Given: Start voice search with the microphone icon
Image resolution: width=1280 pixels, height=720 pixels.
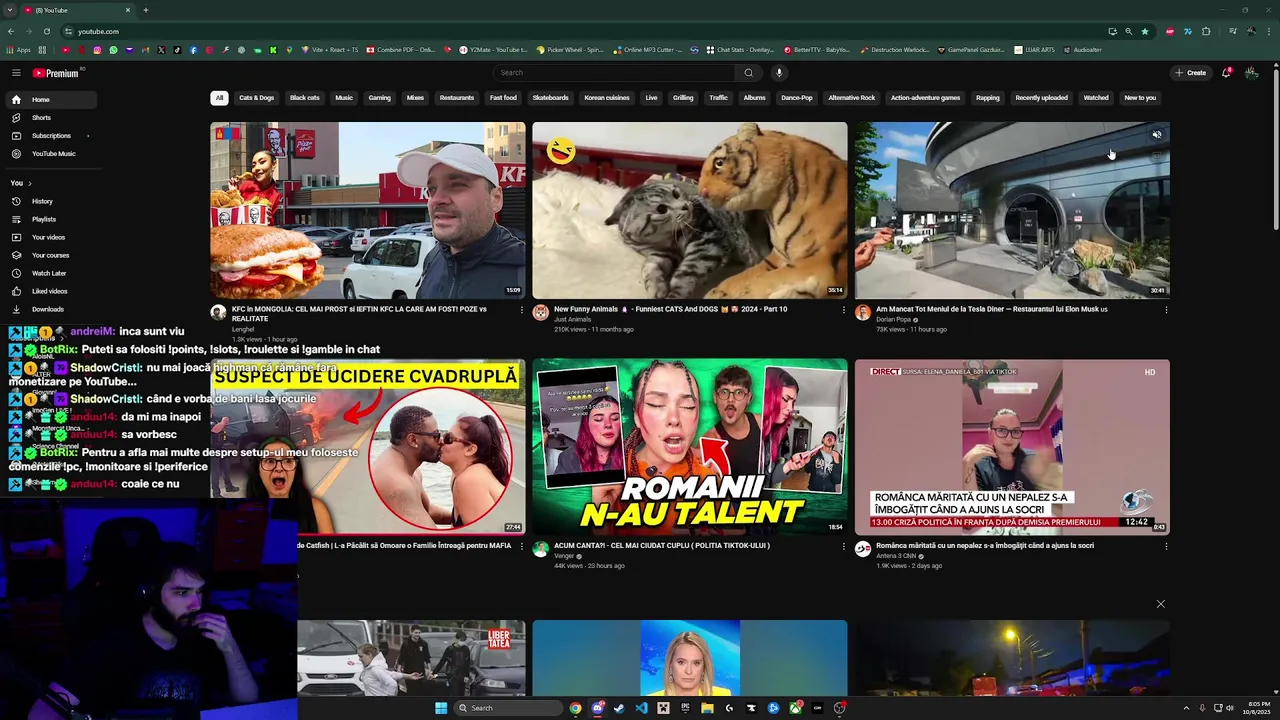Looking at the screenshot, I should pyautogui.click(x=779, y=72).
